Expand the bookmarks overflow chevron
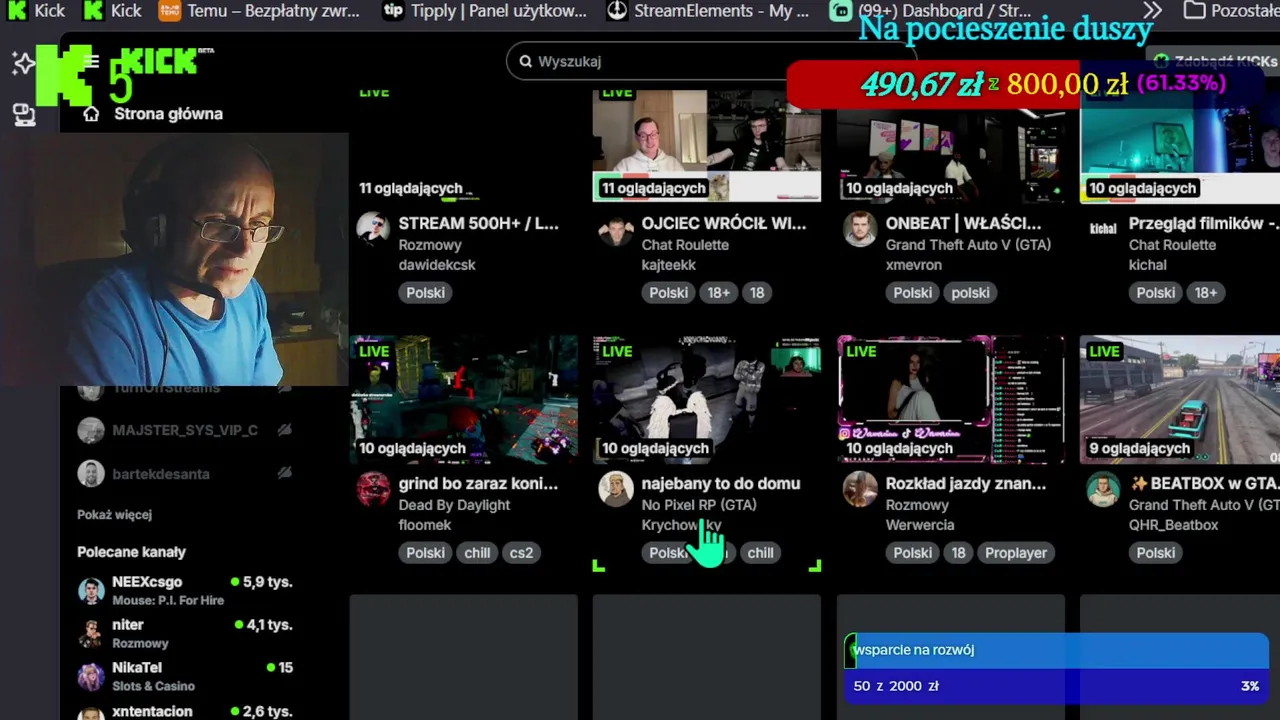 coord(1152,11)
